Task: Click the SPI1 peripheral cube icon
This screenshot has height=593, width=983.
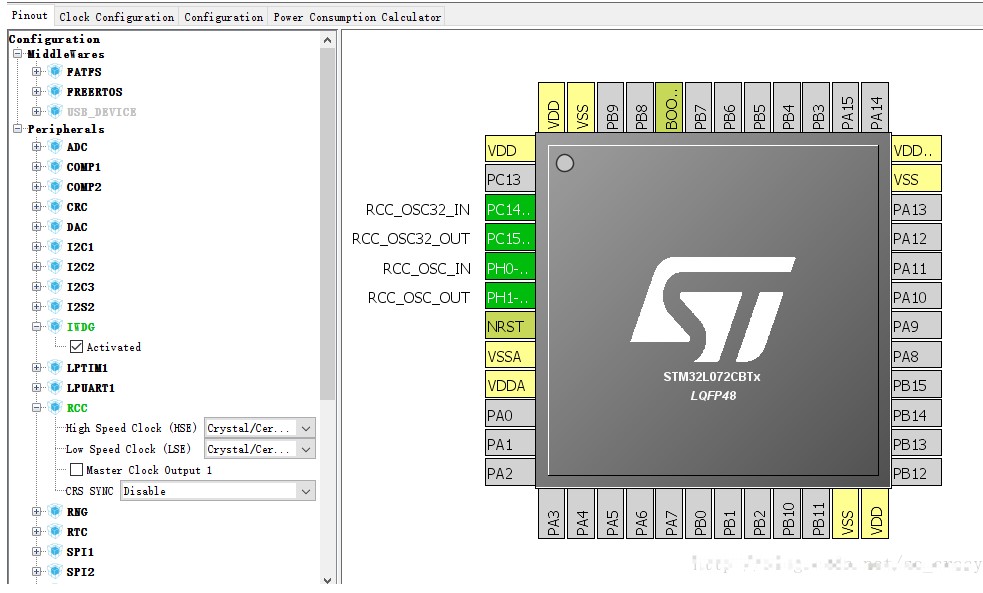Action: (x=56, y=552)
